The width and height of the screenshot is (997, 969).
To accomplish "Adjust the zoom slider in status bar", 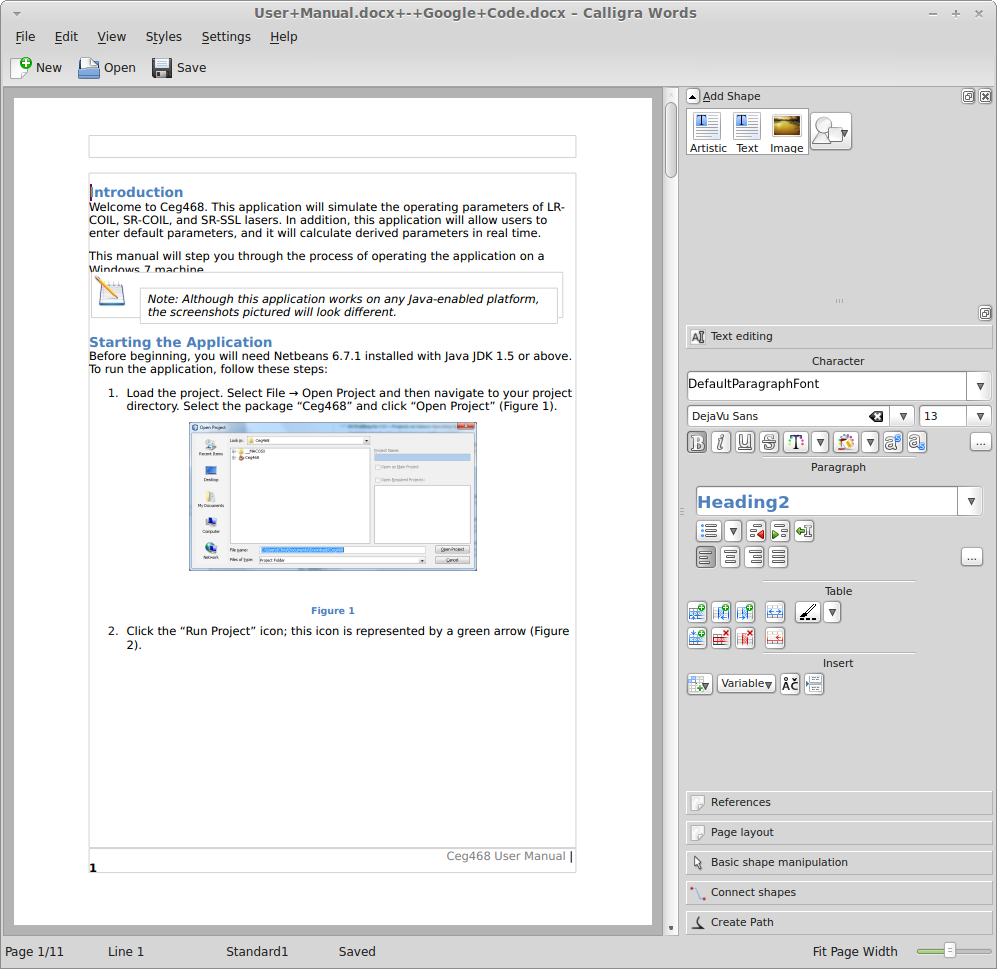I will 950,951.
